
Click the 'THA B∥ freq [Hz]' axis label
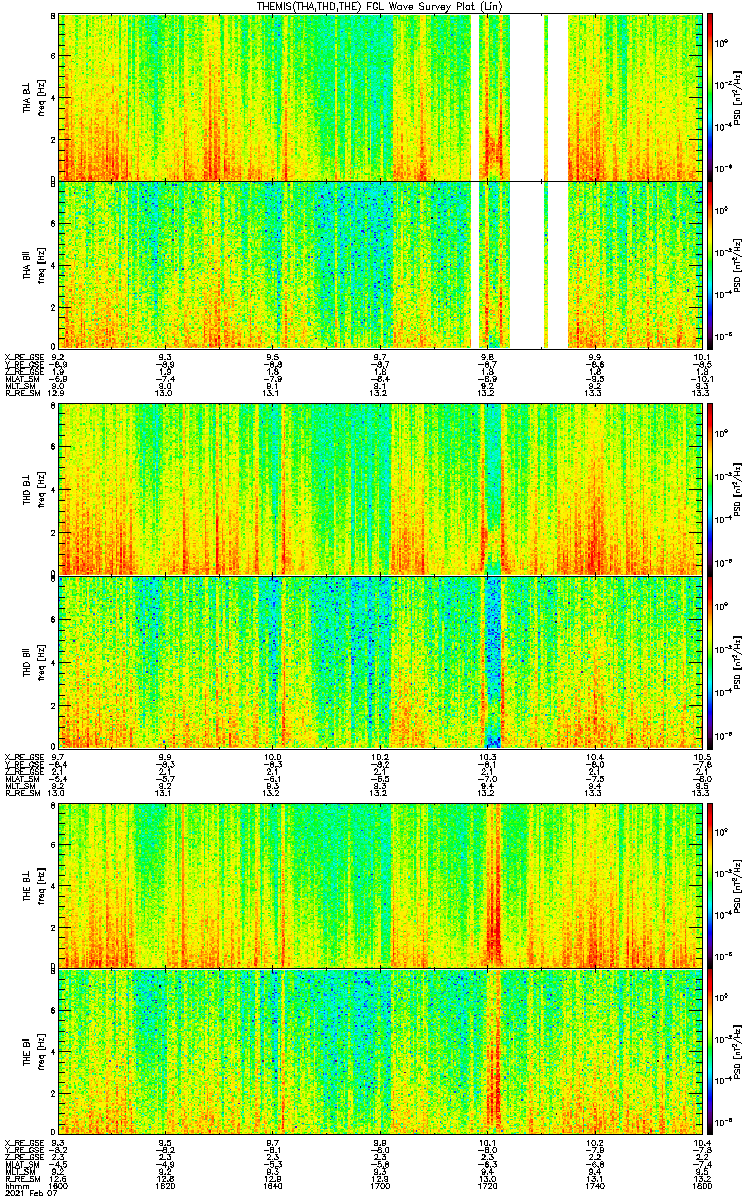point(32,264)
